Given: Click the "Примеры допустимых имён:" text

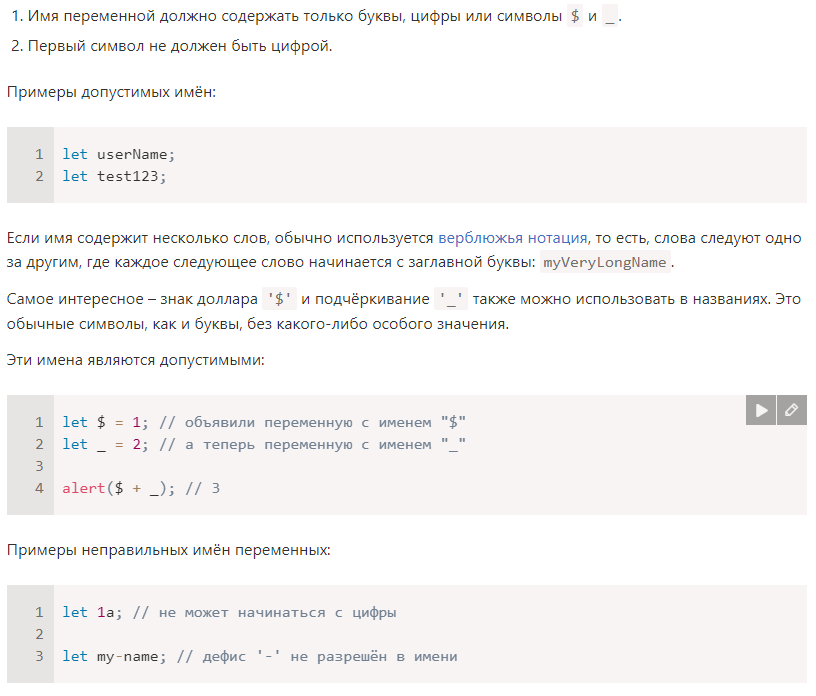Looking at the screenshot, I should click(111, 92).
